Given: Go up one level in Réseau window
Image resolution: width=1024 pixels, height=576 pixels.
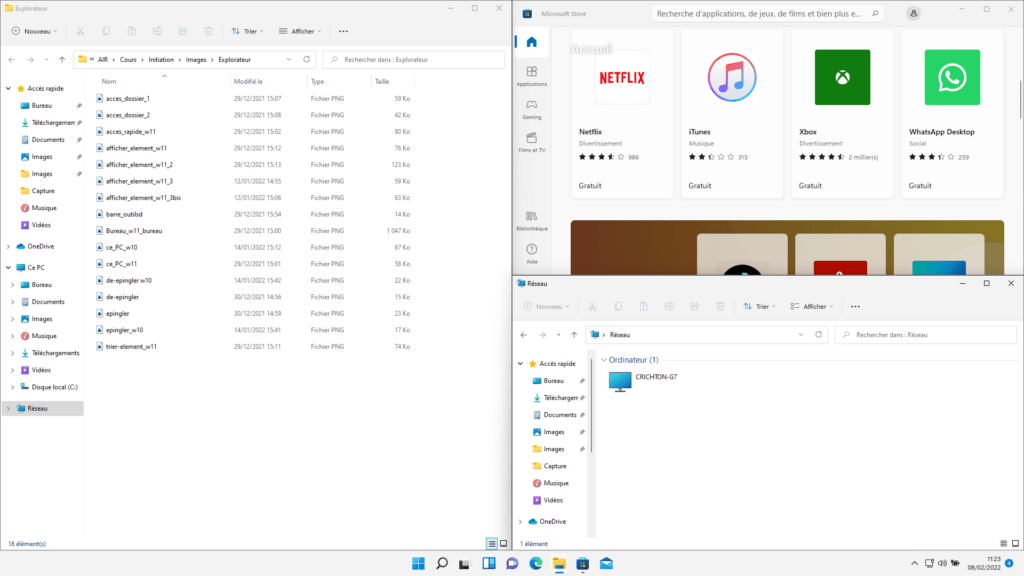Looking at the screenshot, I should [x=573, y=335].
